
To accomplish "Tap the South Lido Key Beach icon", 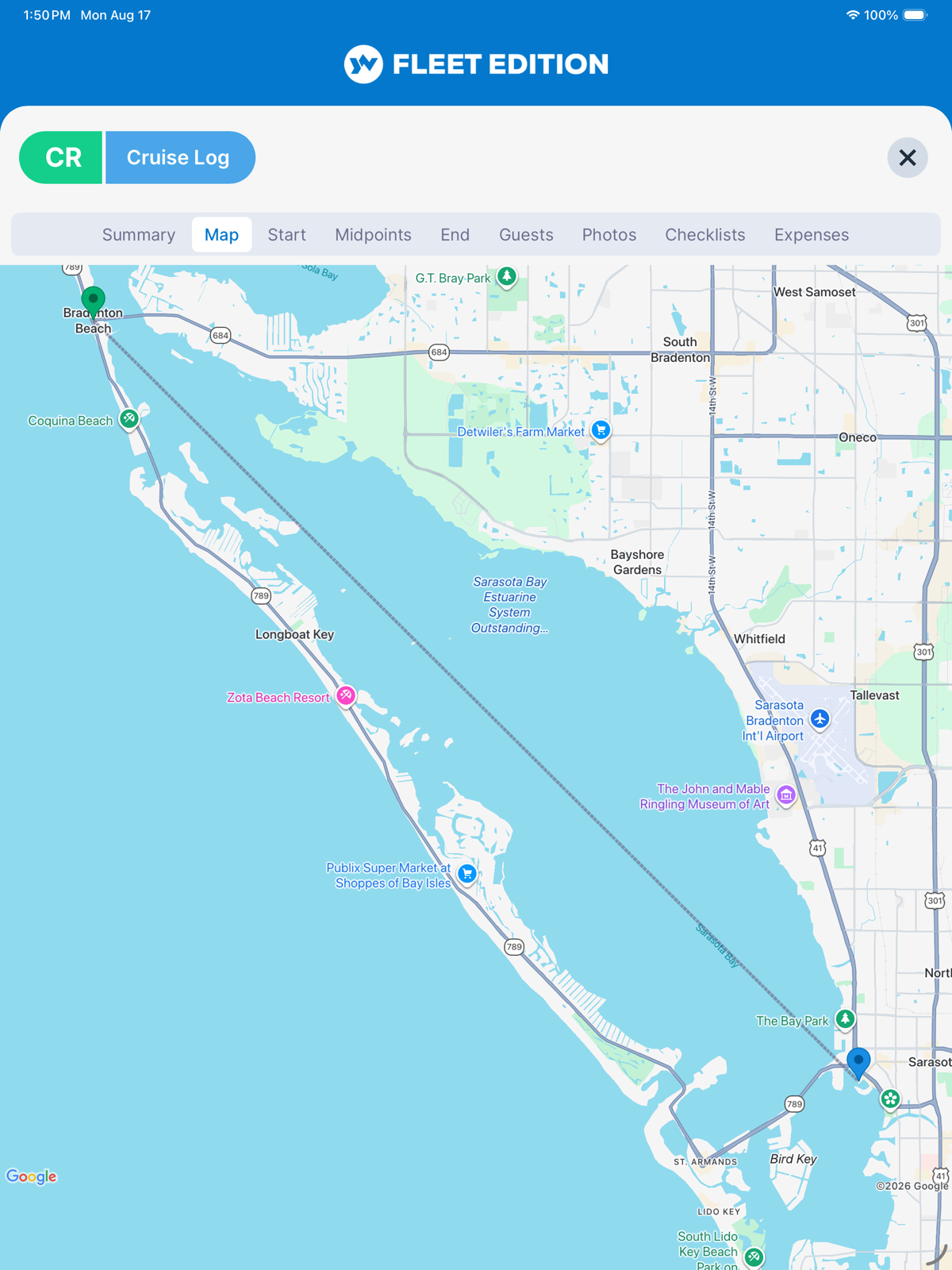I will click(x=754, y=1257).
